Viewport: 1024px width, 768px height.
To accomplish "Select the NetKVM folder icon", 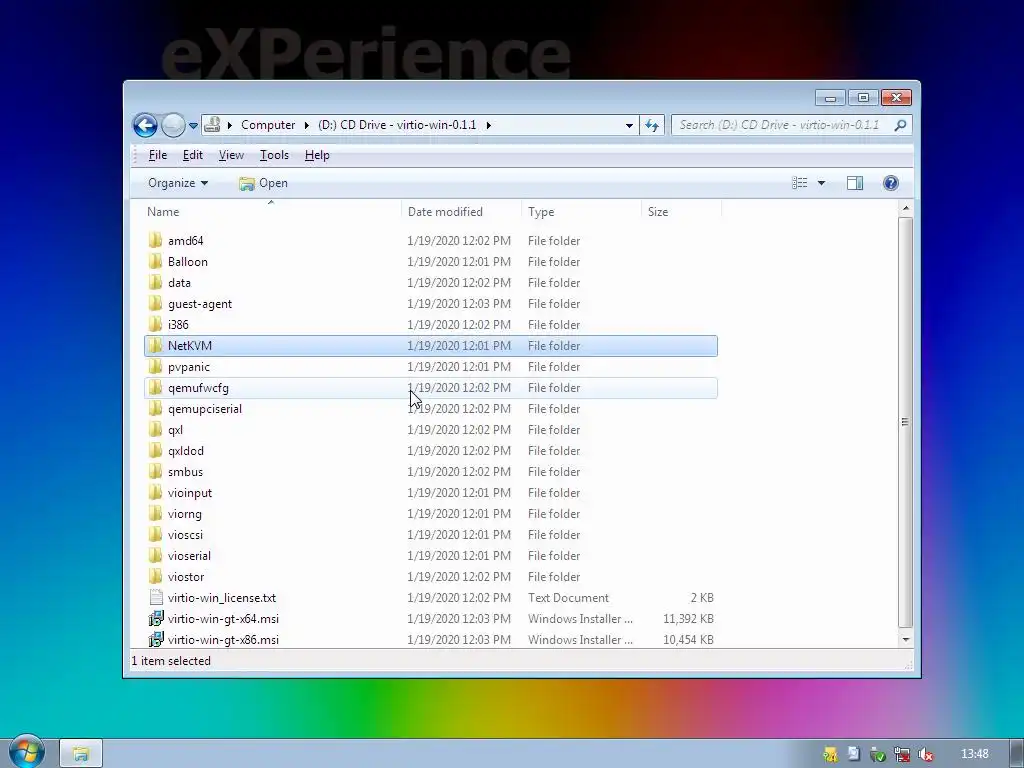I will [155, 345].
